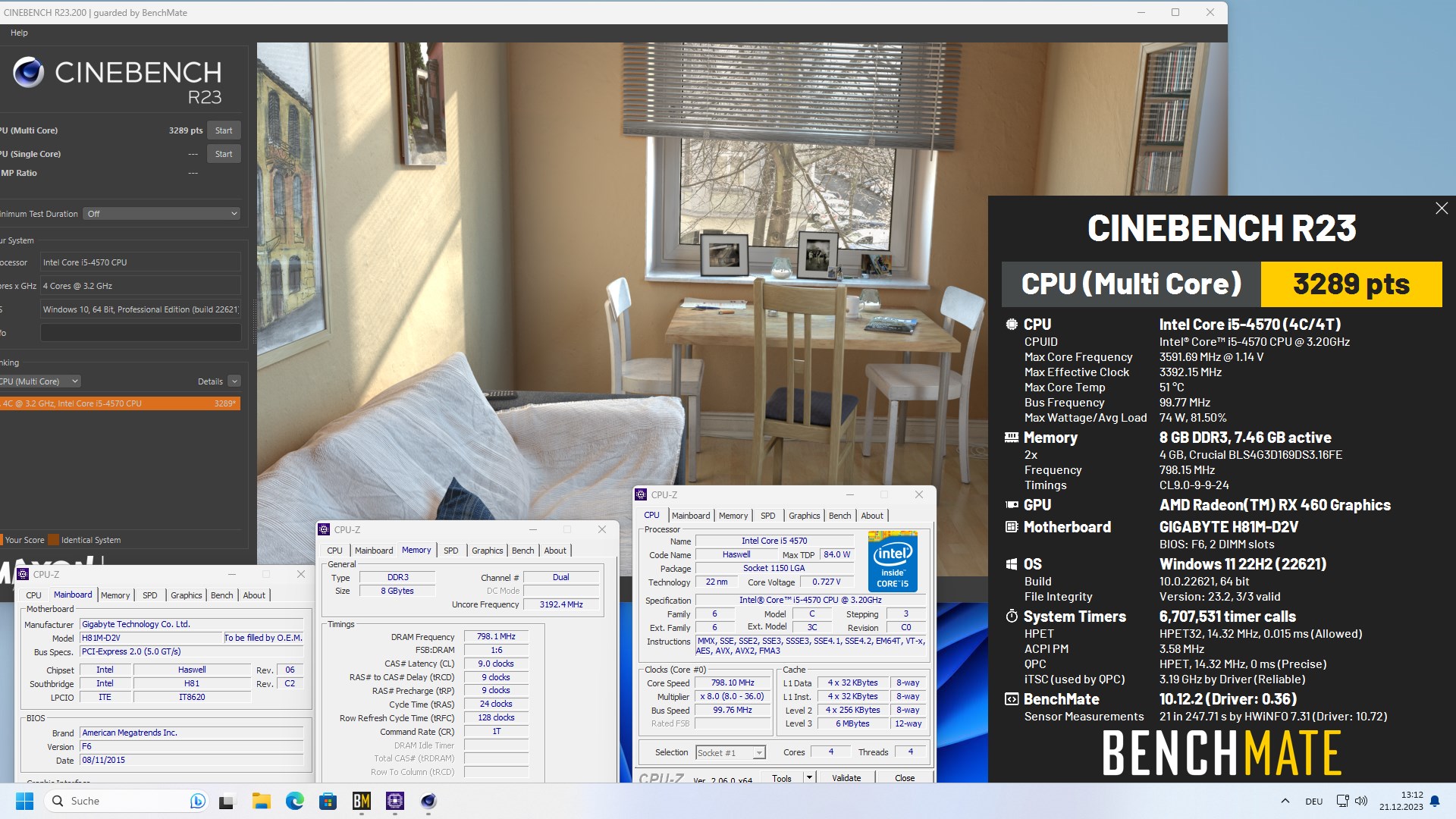Screen dimensions: 1456x819
Task: Open the network status tray icon
Action: pos(1342,801)
